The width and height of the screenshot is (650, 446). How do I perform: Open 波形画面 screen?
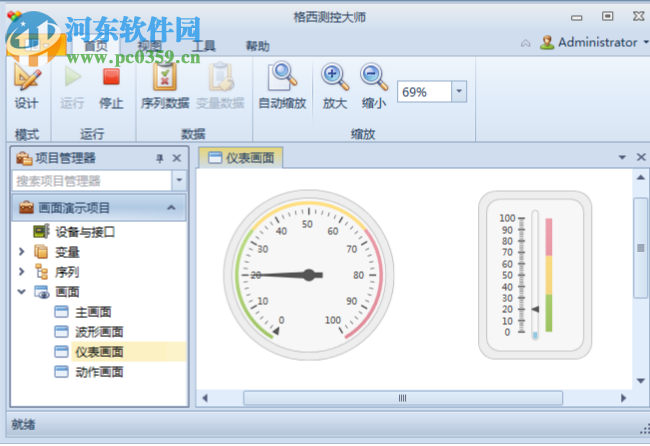pyautogui.click(x=99, y=332)
